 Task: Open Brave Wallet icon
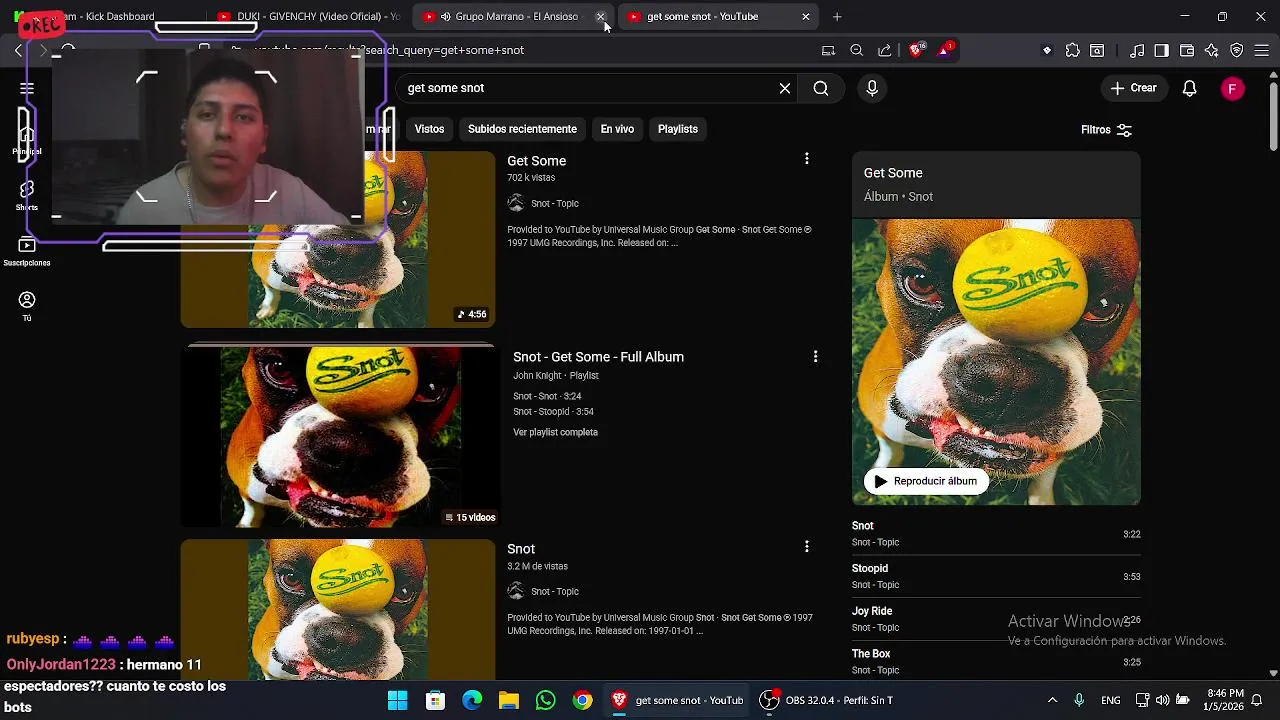[x=1187, y=50]
